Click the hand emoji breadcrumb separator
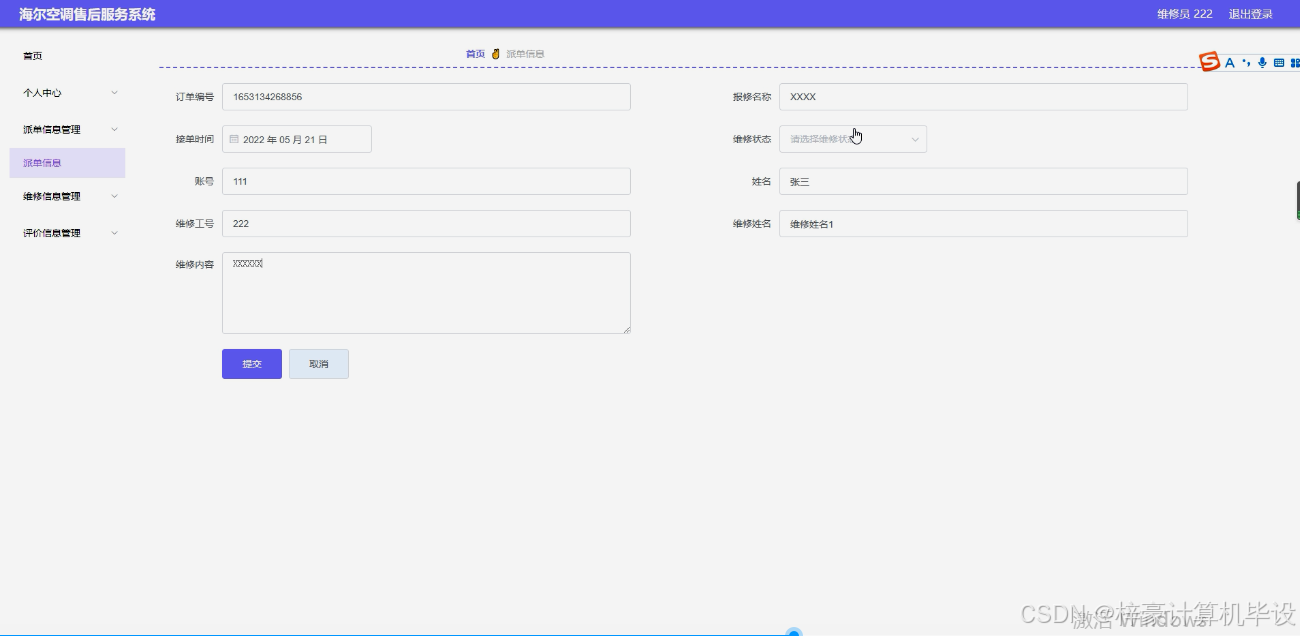This screenshot has height=636, width=1300. pyautogui.click(x=495, y=54)
